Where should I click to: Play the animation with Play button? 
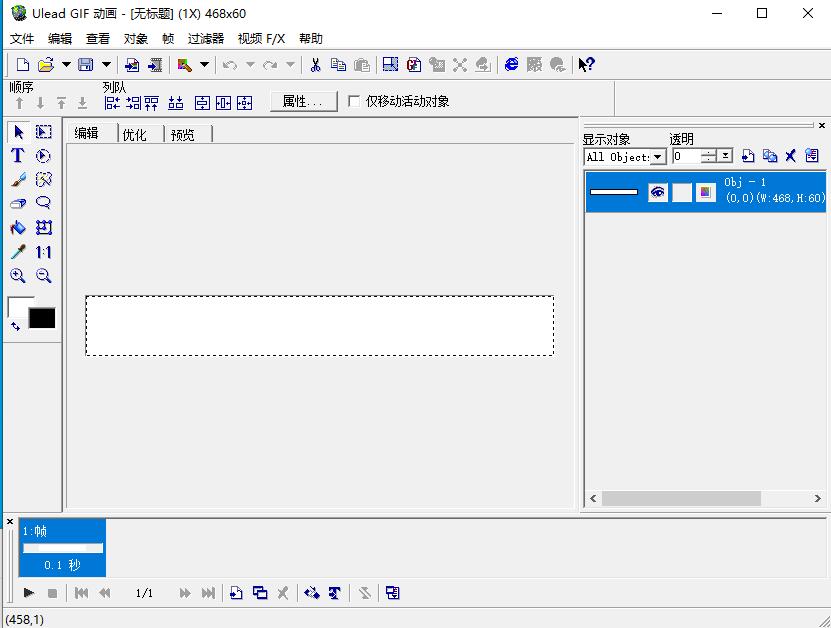click(x=29, y=592)
